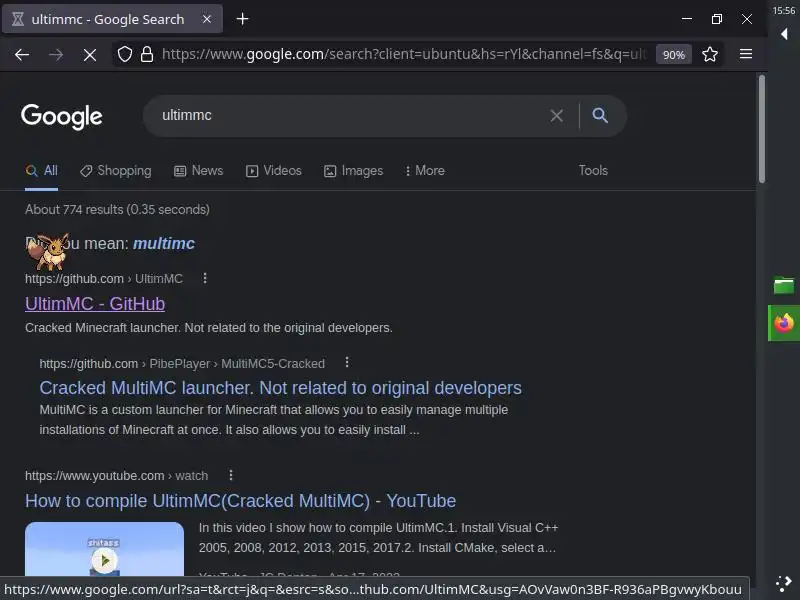This screenshot has height=600, width=800.
Task: Click the padlock site info icon
Action: tap(147, 54)
